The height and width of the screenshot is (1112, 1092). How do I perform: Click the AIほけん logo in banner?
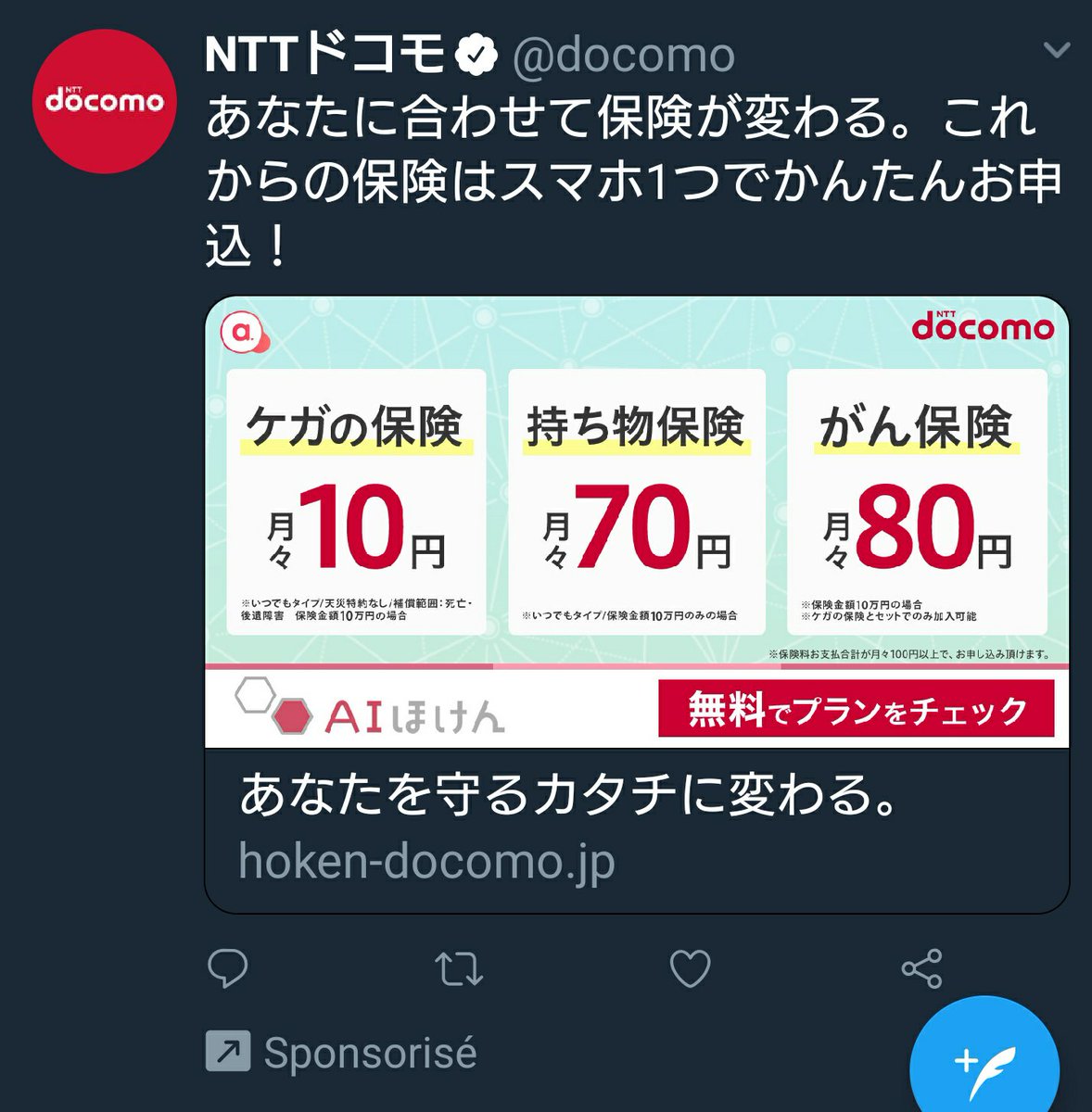pyautogui.click(x=371, y=708)
